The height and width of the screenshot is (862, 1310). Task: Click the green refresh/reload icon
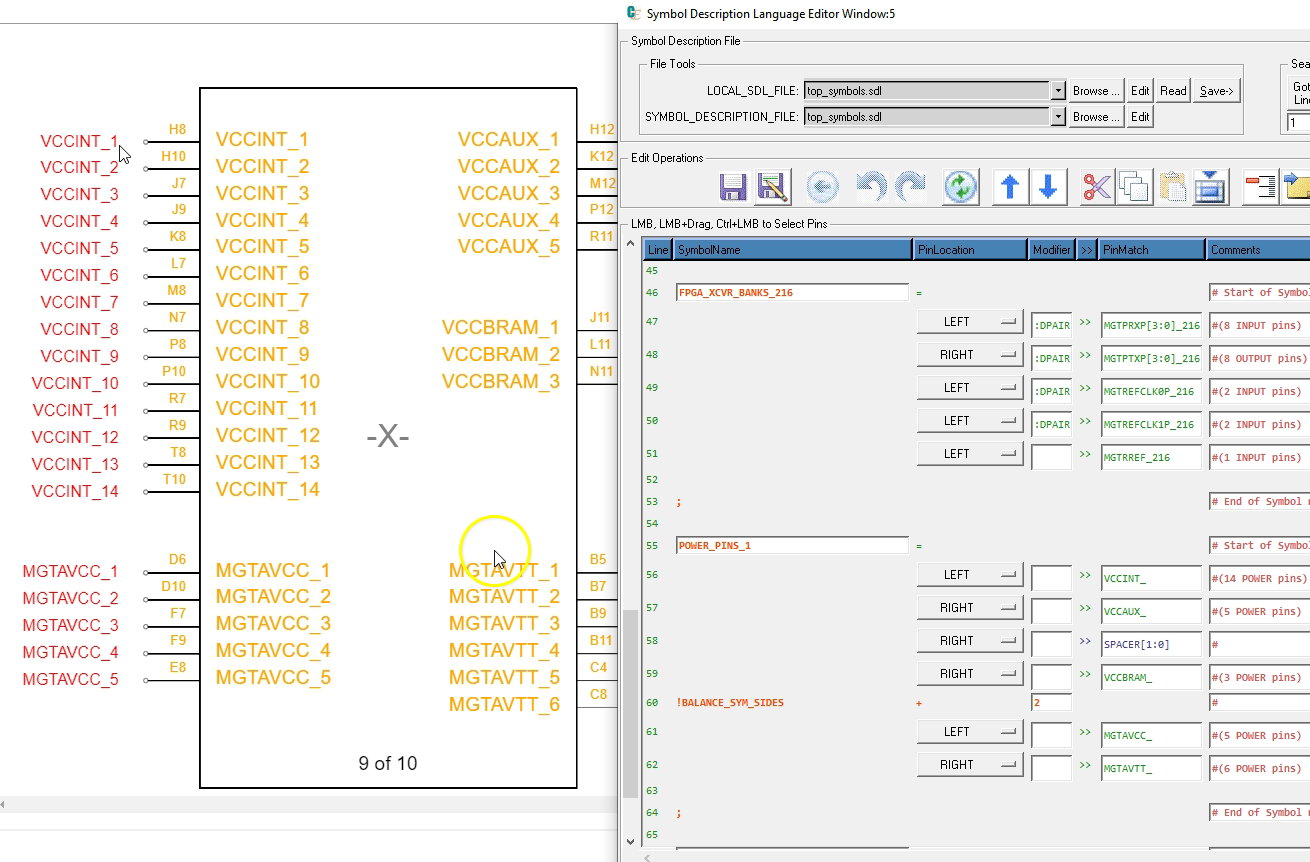[x=959, y=187]
